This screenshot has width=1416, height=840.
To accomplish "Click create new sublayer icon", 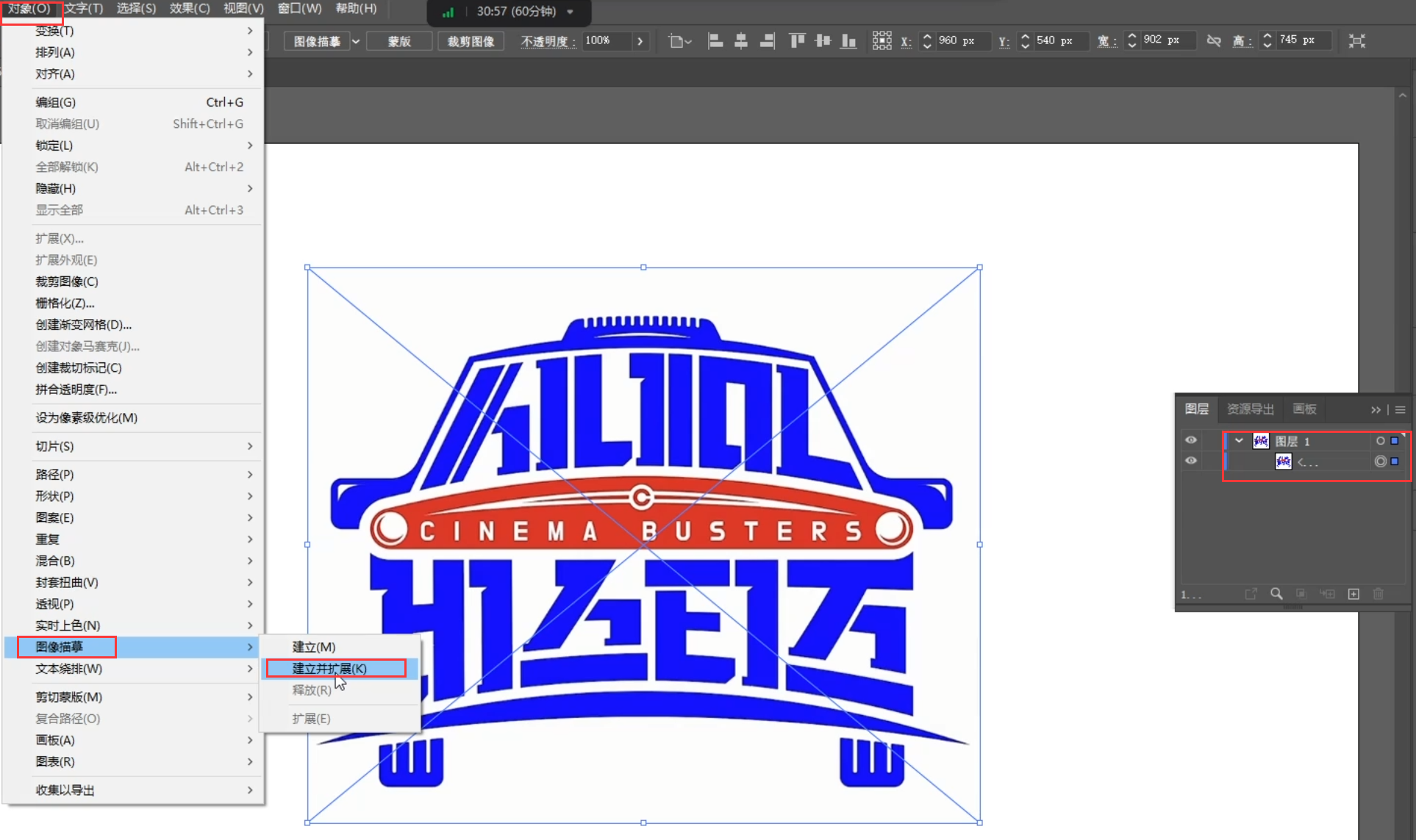I will click(x=1327, y=594).
